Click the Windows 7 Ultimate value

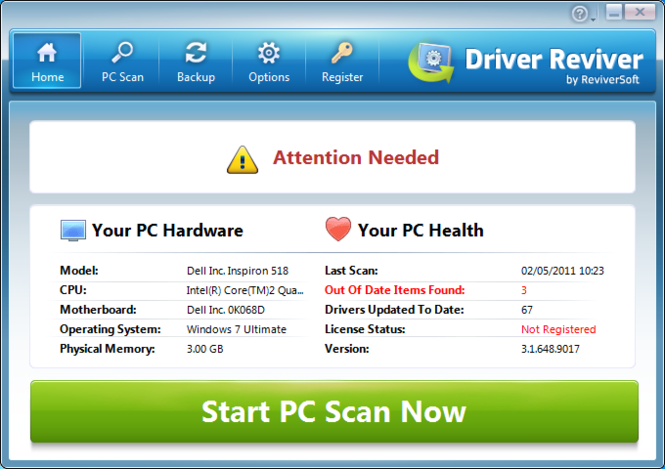(x=236, y=329)
